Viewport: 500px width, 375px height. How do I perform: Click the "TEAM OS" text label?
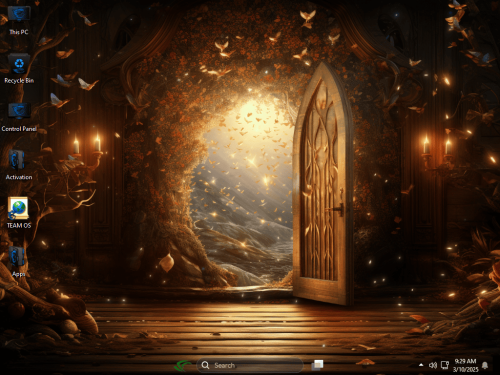point(19,226)
